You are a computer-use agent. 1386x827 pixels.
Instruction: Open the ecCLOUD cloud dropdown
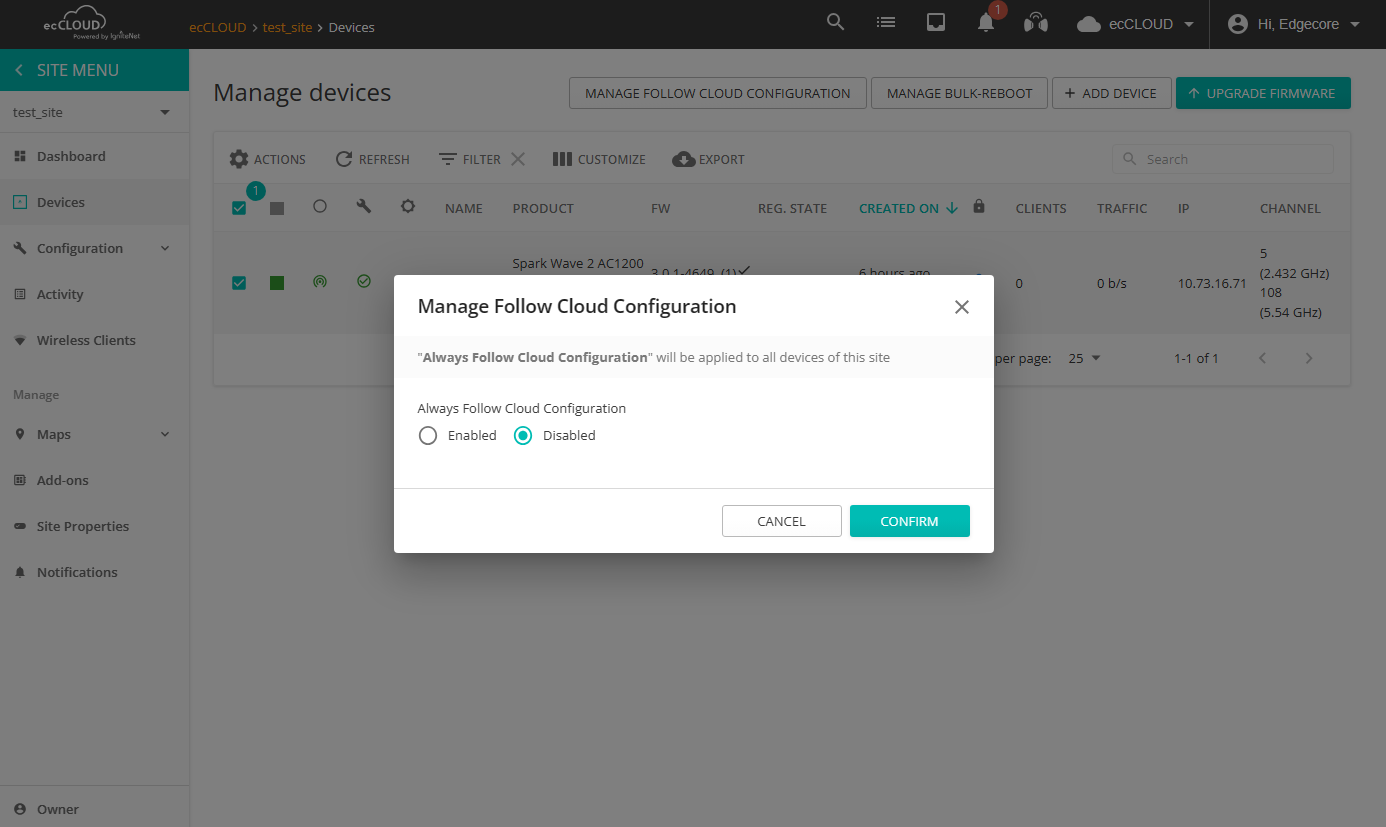1136,24
